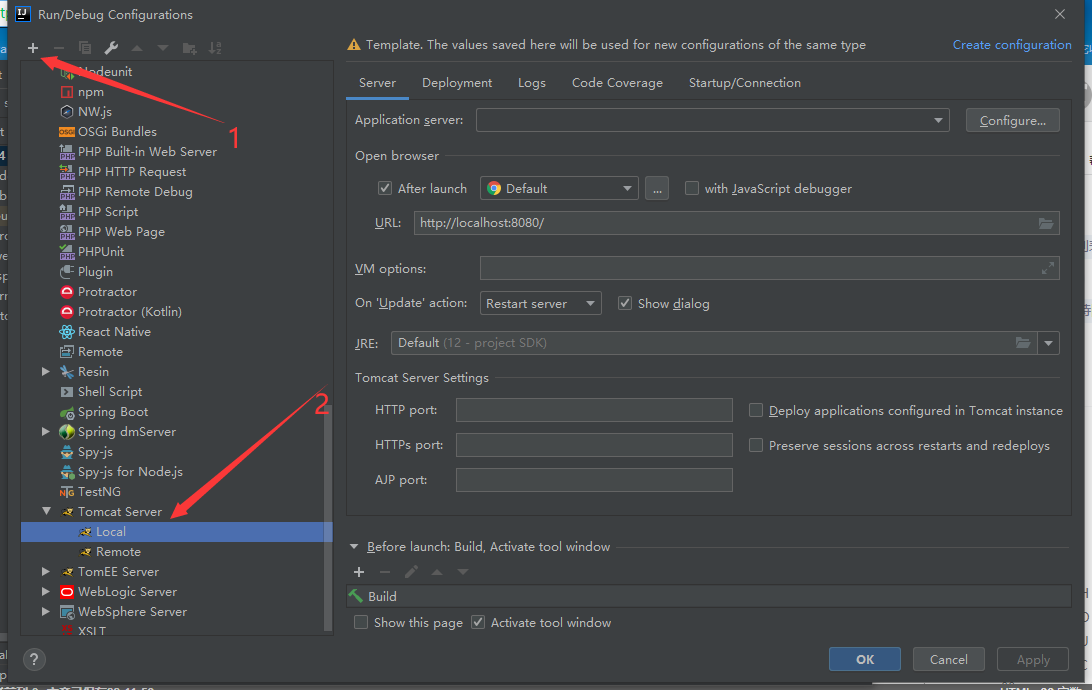Collapse the Tomcat Server tree node
Image resolution: width=1092 pixels, height=690 pixels.
point(46,512)
